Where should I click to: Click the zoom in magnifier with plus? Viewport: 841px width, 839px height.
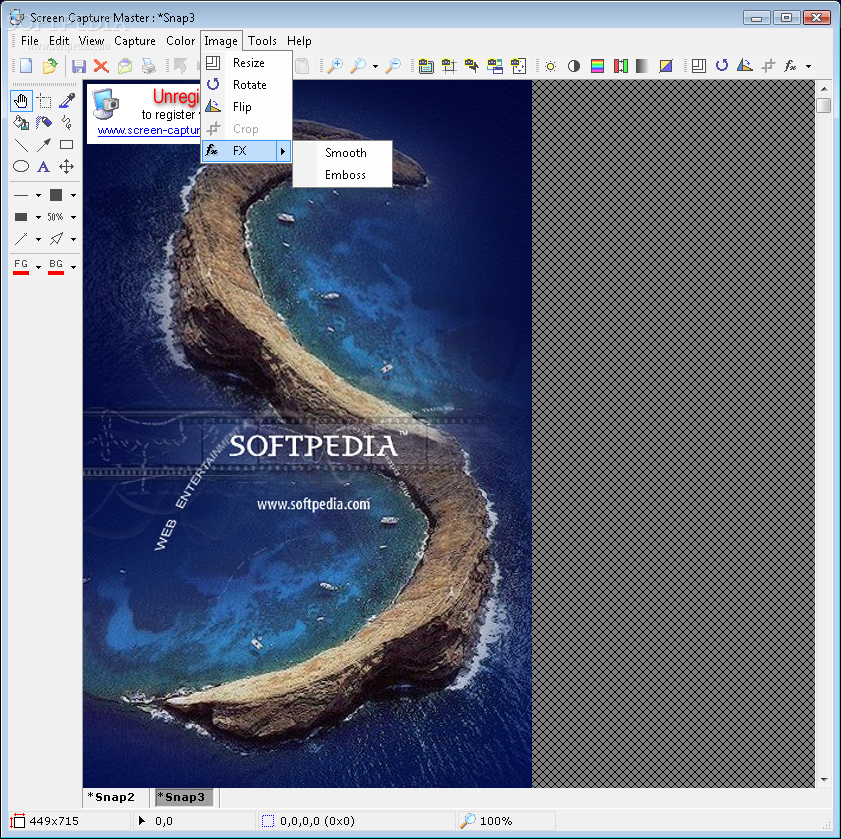coord(335,66)
